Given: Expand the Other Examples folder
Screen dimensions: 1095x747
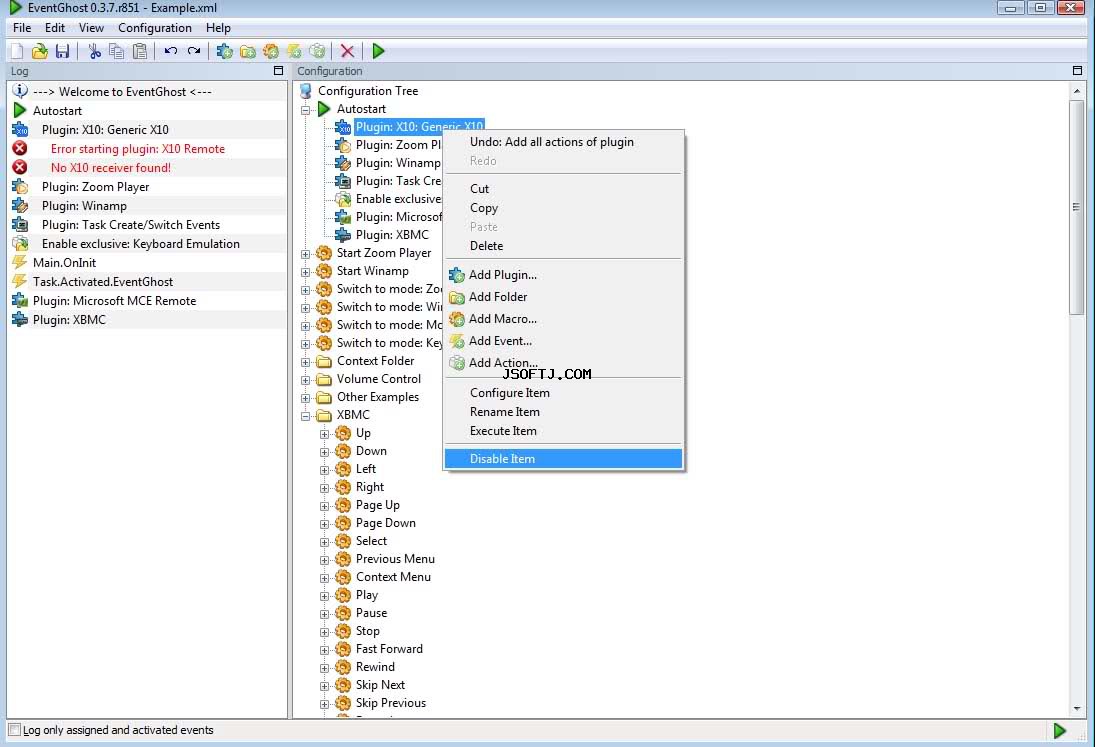Looking at the screenshot, I should click(x=305, y=399).
